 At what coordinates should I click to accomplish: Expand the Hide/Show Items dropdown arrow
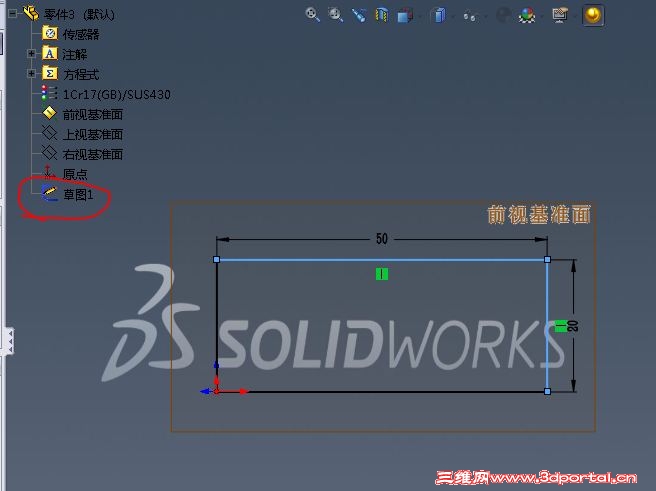point(485,17)
